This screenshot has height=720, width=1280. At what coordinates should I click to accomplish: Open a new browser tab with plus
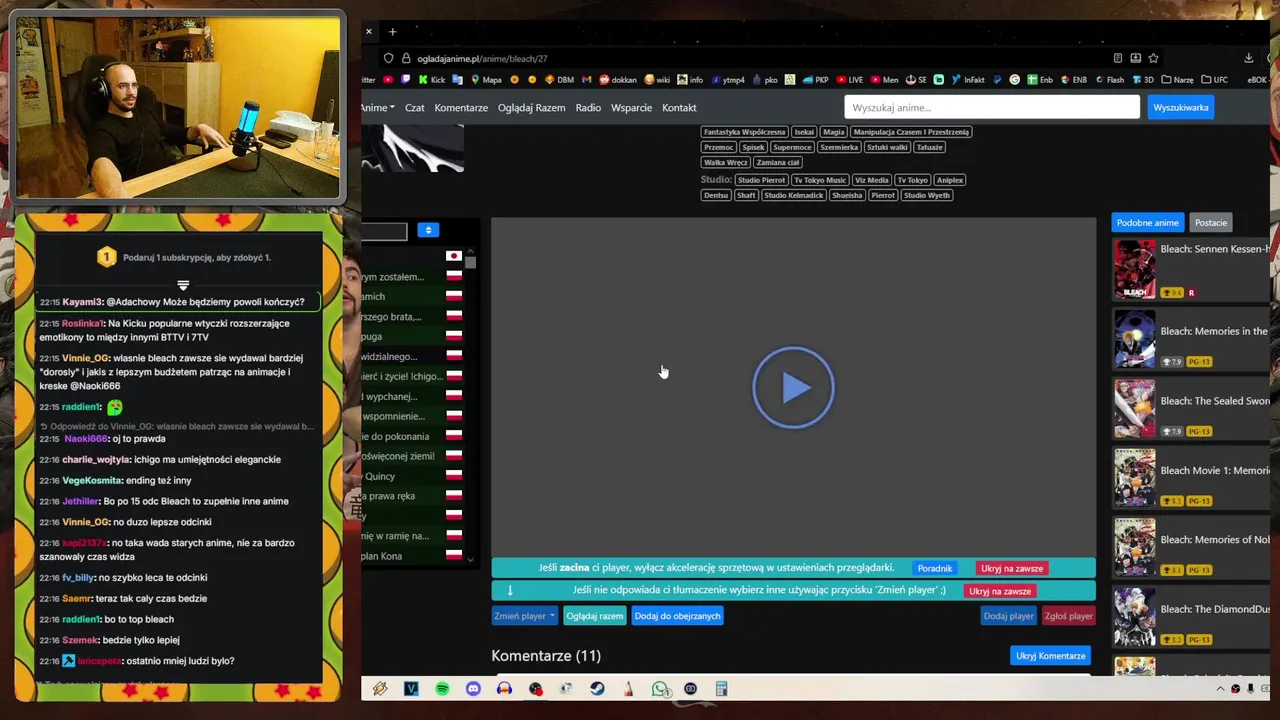point(392,32)
